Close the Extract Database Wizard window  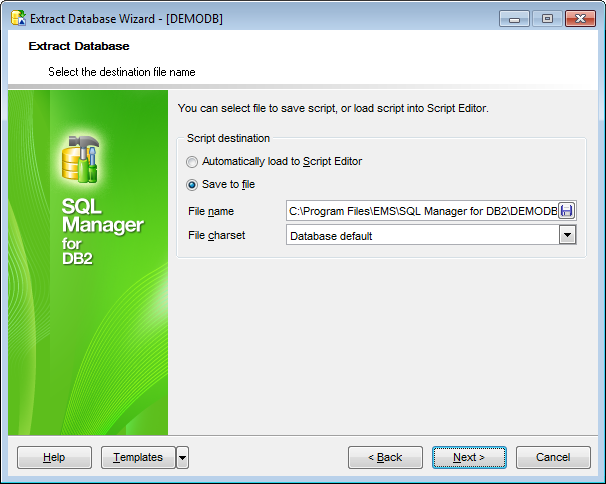(580, 19)
